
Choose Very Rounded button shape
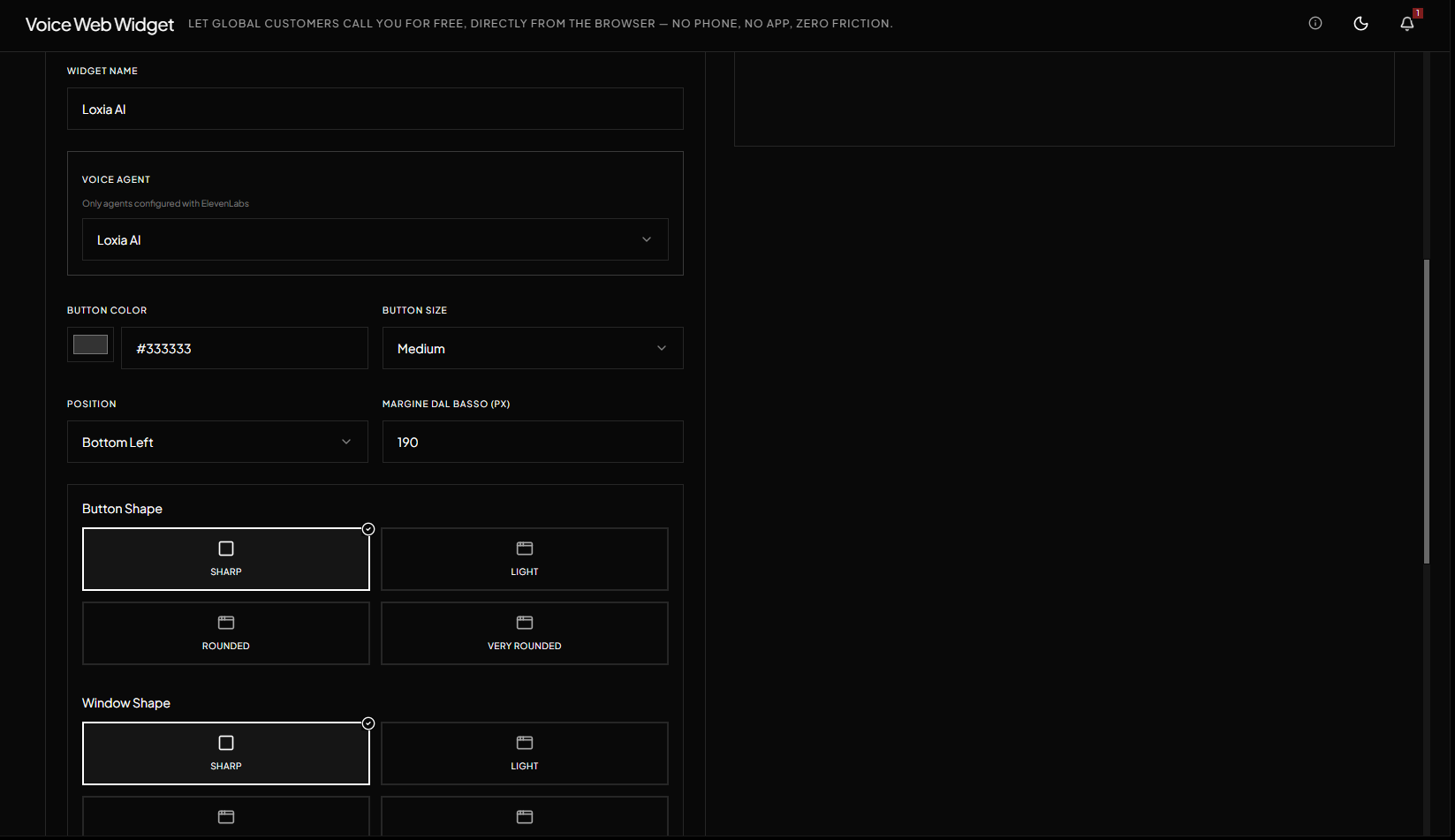(525, 633)
